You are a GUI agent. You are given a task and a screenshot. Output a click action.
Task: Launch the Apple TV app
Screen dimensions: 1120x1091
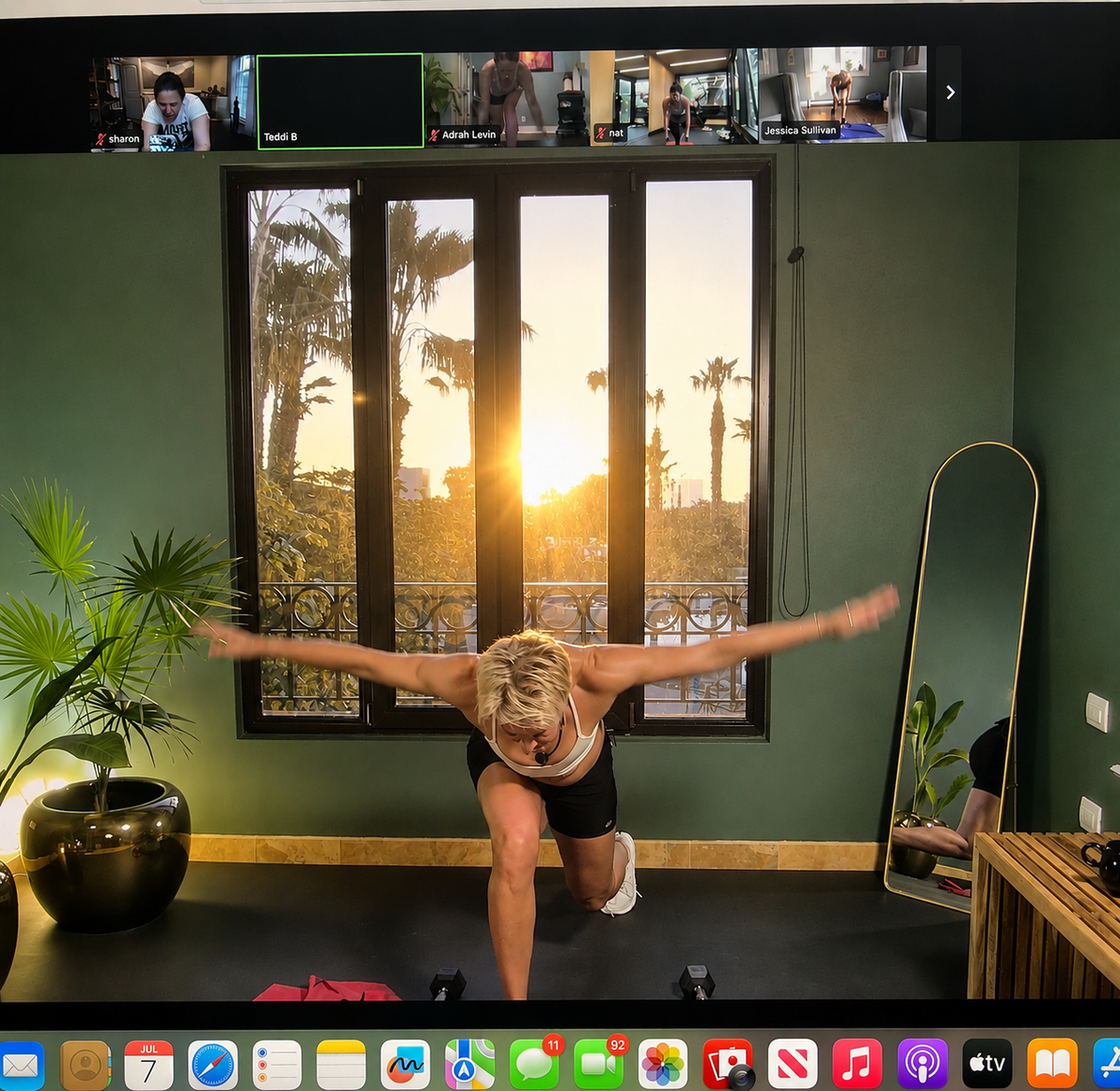[987, 1065]
